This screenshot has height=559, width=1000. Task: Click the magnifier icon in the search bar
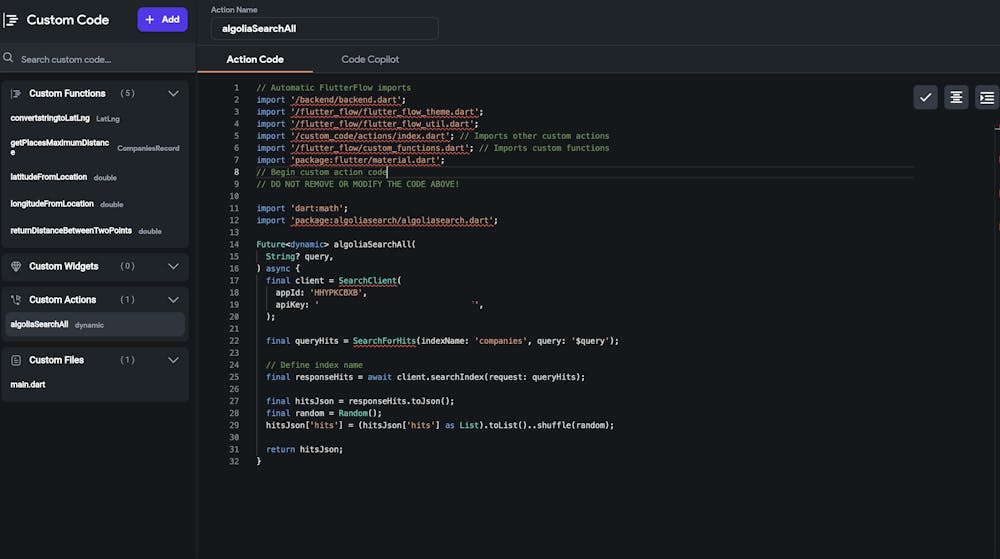tap(9, 59)
